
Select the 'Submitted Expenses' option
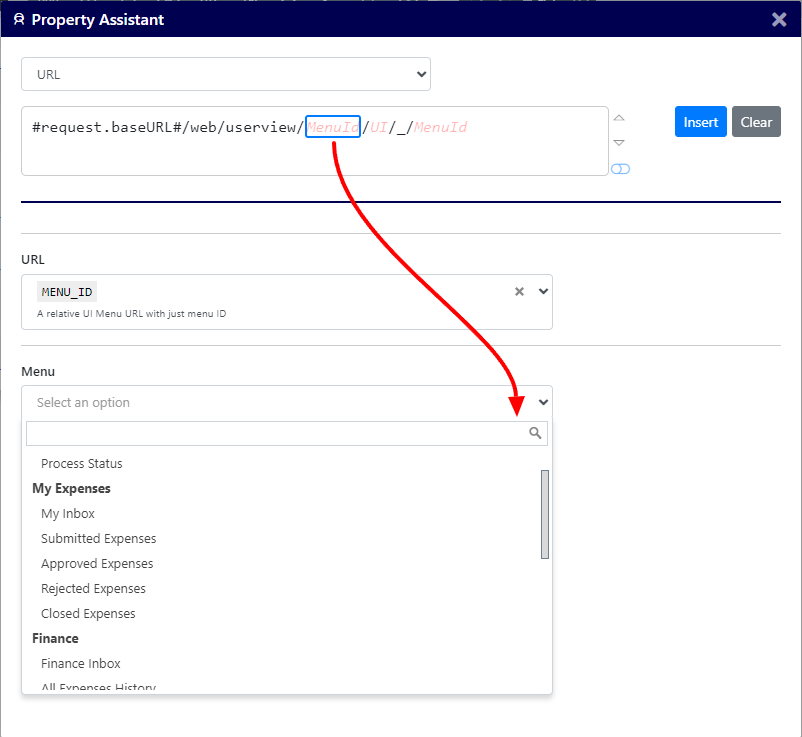pos(98,539)
